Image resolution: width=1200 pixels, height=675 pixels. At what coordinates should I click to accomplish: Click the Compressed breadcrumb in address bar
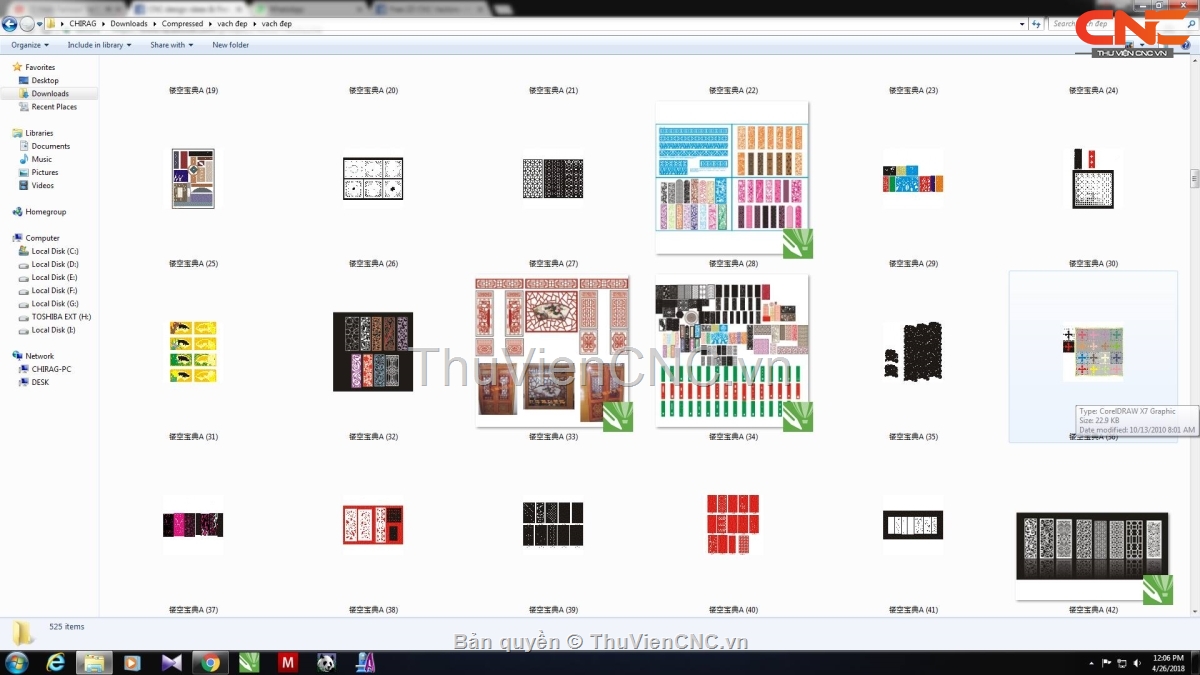pyautogui.click(x=182, y=24)
